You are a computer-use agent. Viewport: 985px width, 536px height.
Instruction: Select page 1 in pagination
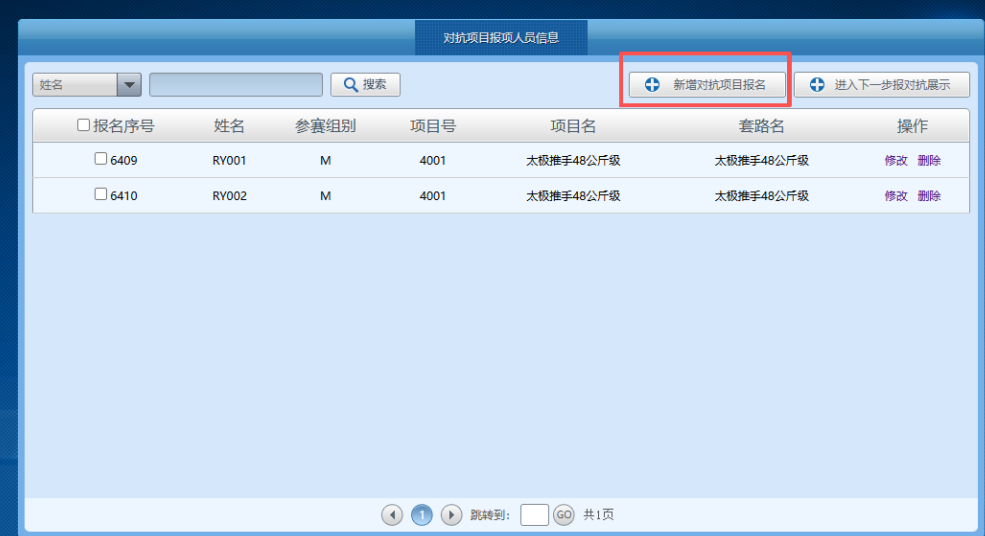pos(422,515)
